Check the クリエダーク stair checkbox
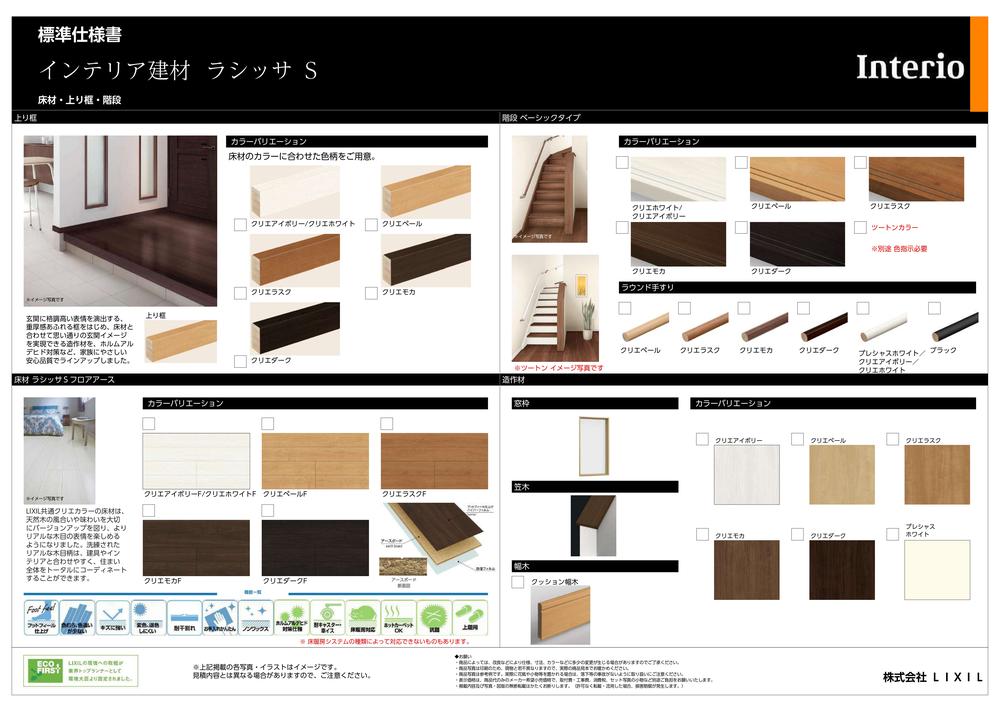1000x707 pixels. click(741, 227)
